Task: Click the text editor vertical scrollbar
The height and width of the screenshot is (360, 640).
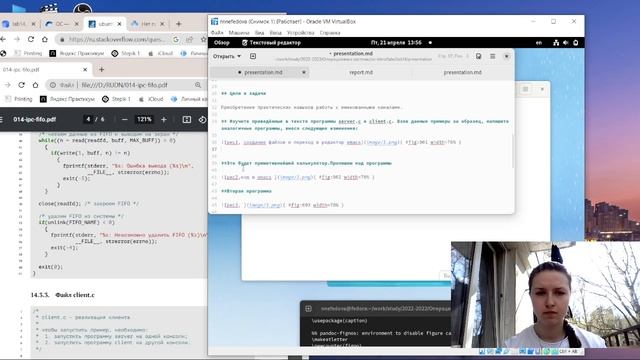Action: 513,150
